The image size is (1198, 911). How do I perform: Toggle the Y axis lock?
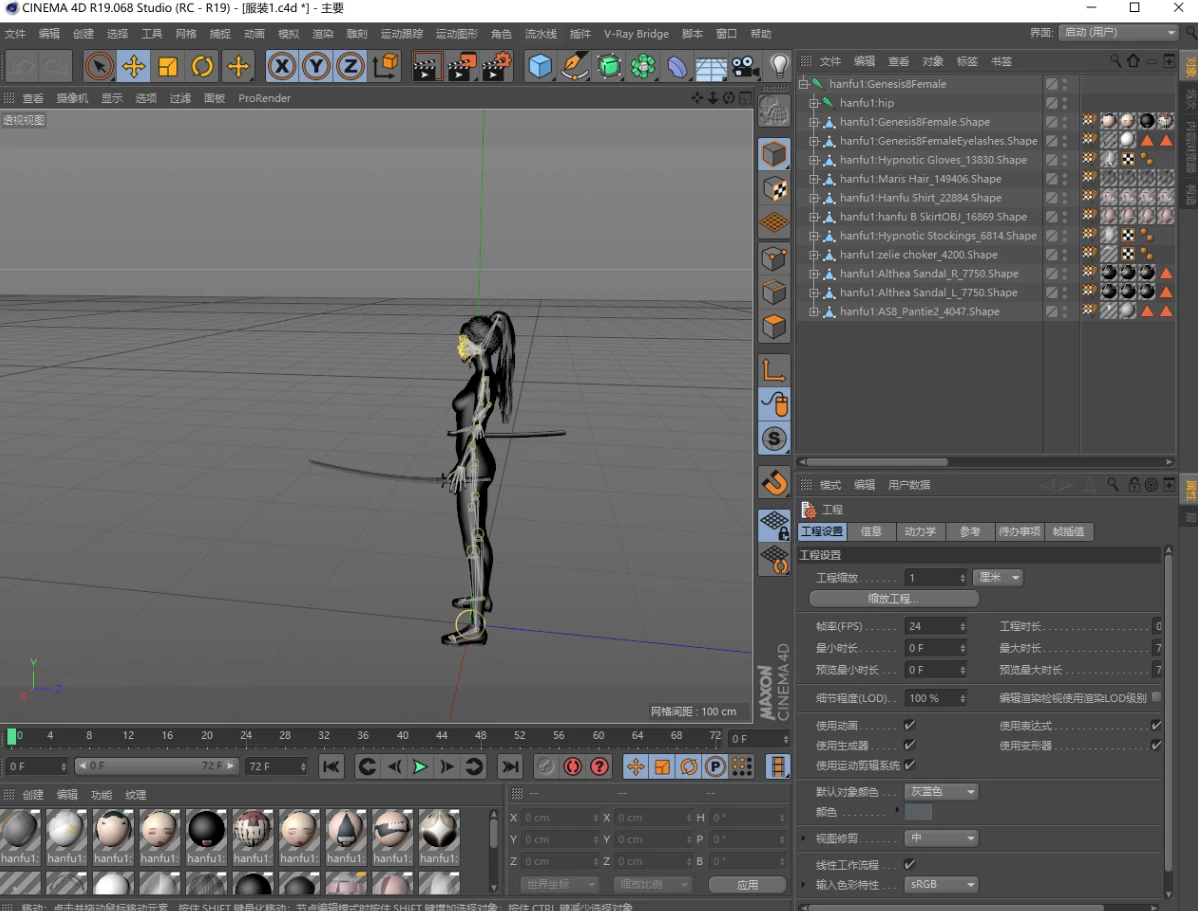pyautogui.click(x=316, y=66)
